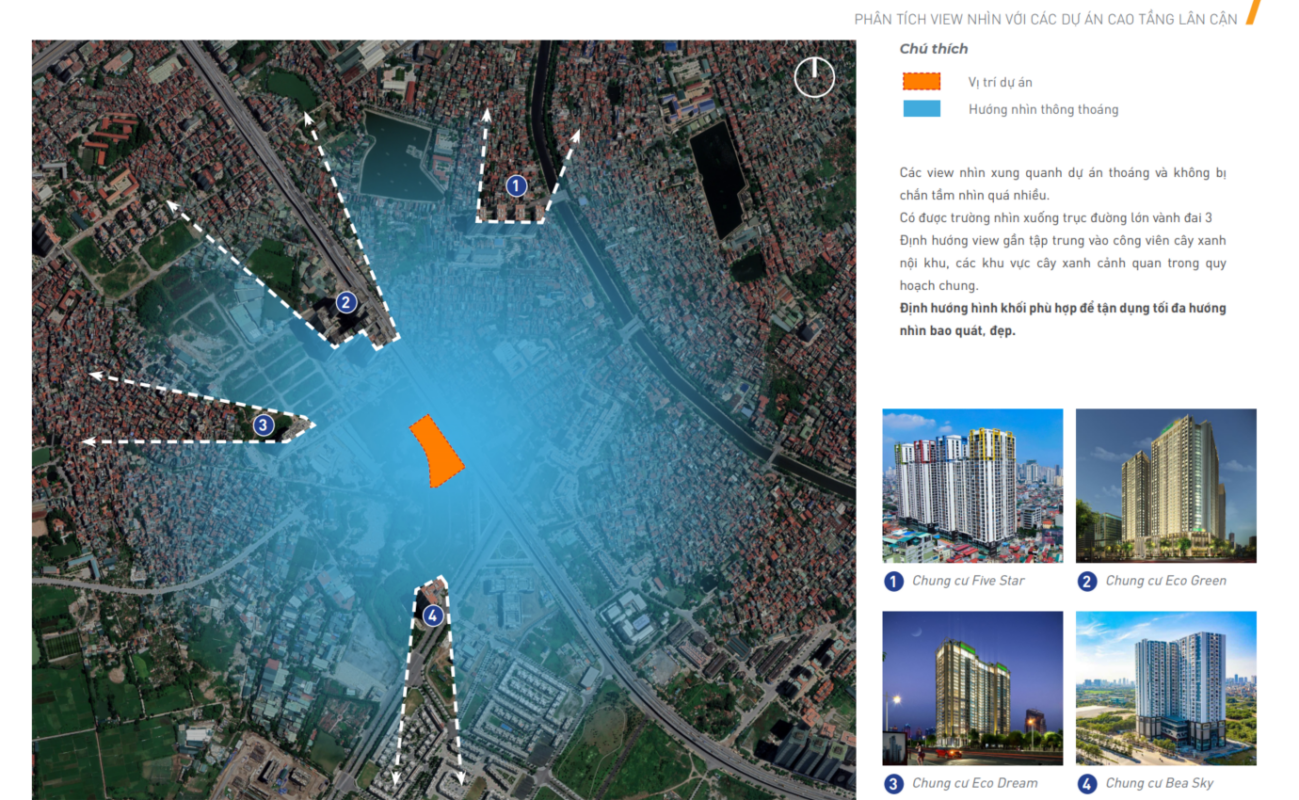Screen dimensions: 1299x800
Task: Click the number 4 badge beside Bea Sky caption
Action: [x=1087, y=784]
